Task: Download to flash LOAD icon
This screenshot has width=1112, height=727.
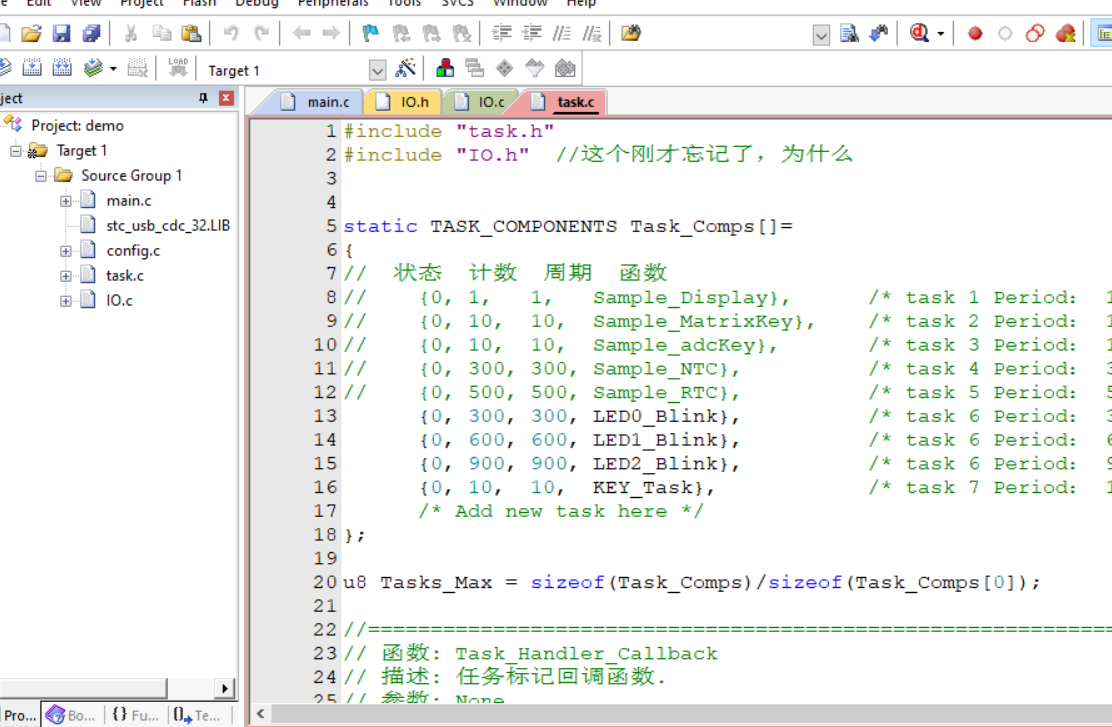Action: coord(177,68)
